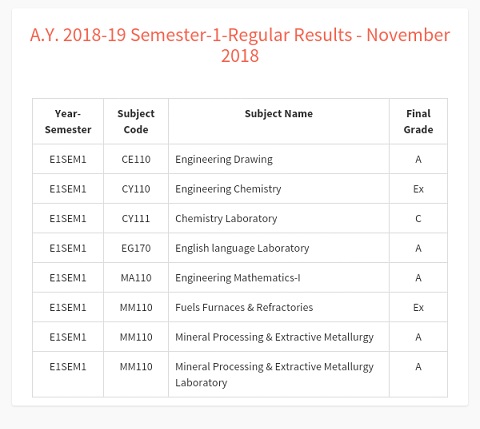The image size is (480, 429).
Task: Click the Subject Name column header
Action: point(279,114)
